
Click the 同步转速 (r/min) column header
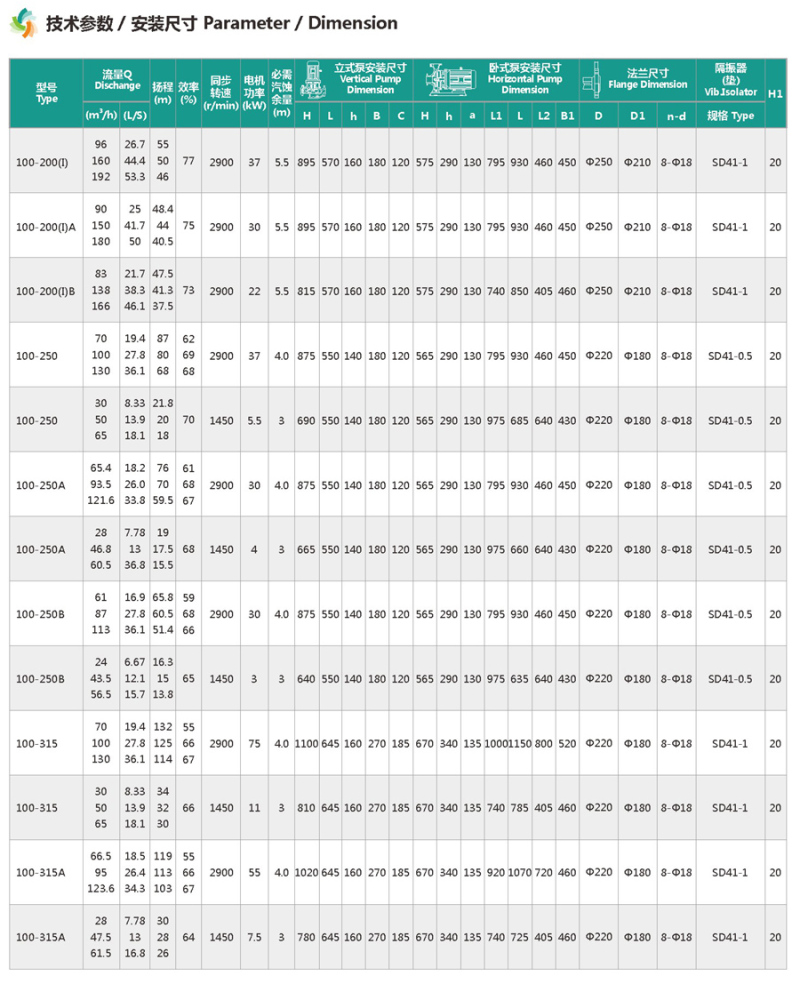click(221, 93)
